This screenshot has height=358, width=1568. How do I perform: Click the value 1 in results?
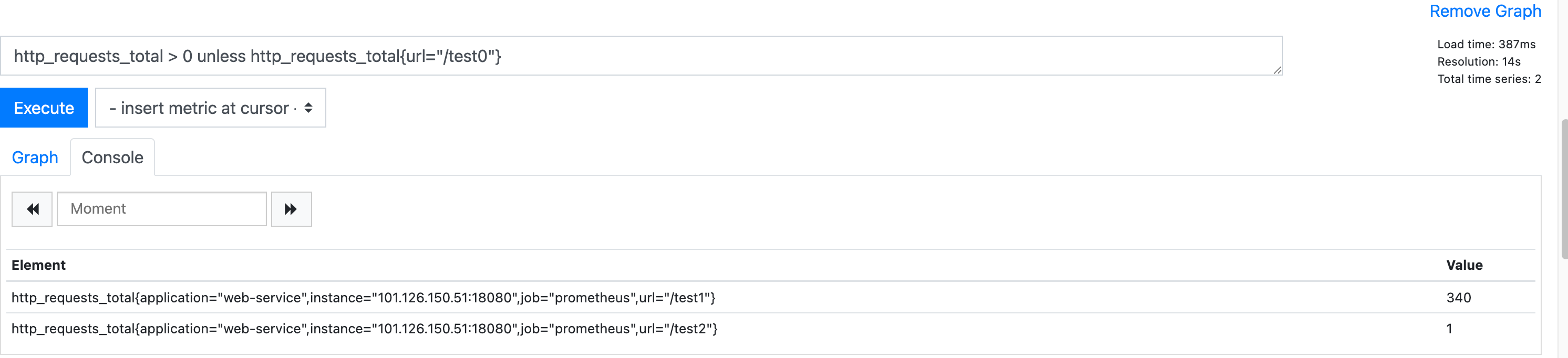[1449, 329]
